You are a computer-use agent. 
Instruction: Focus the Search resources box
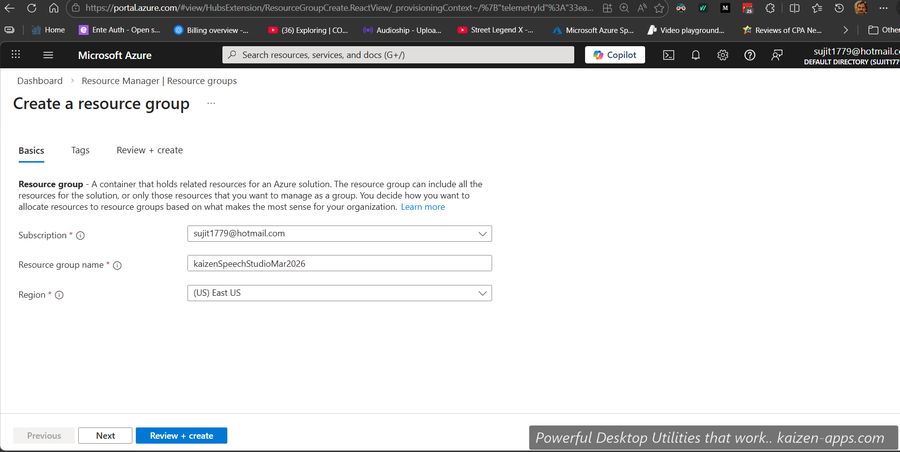[398, 55]
